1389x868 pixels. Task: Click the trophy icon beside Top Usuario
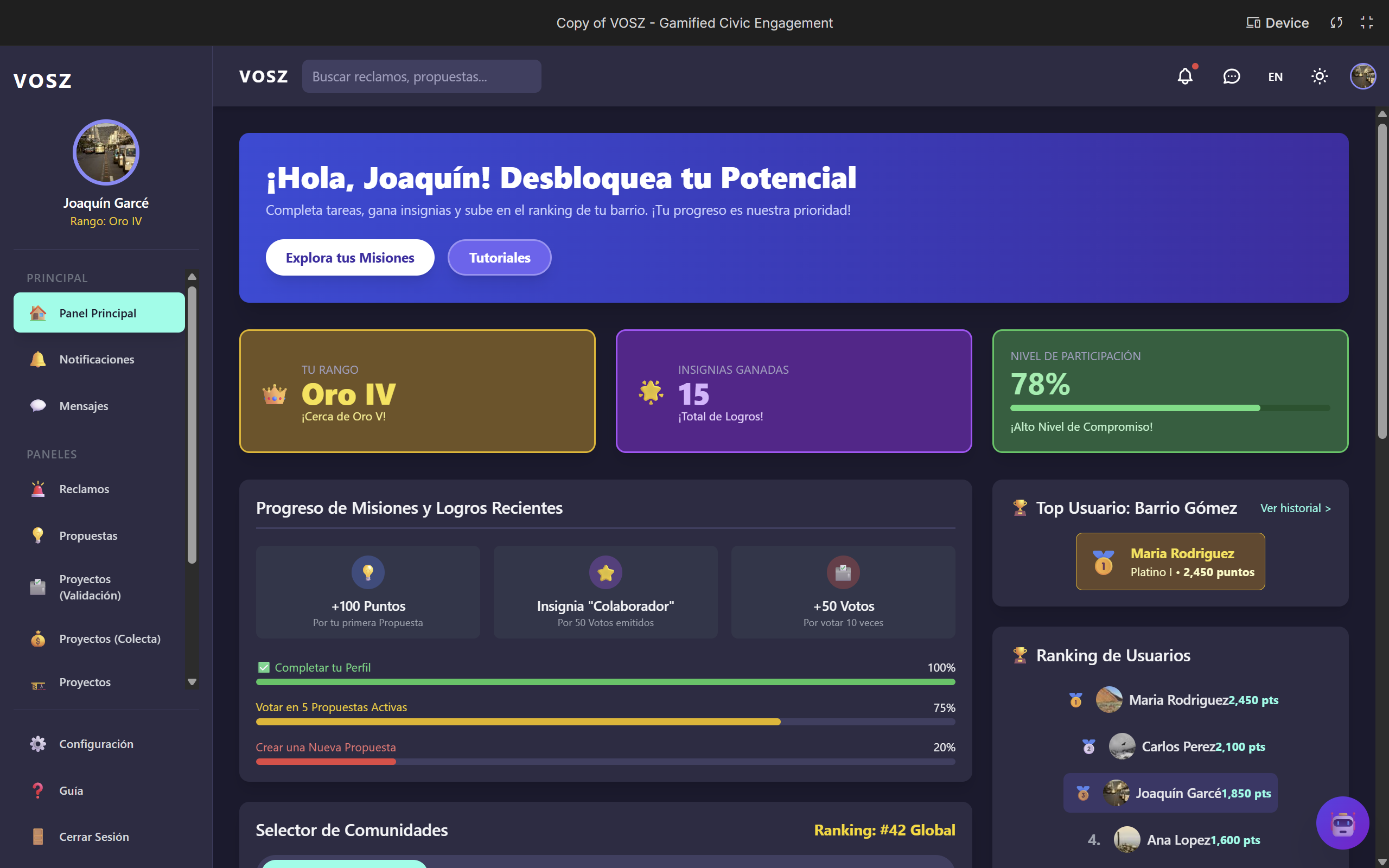point(1020,507)
